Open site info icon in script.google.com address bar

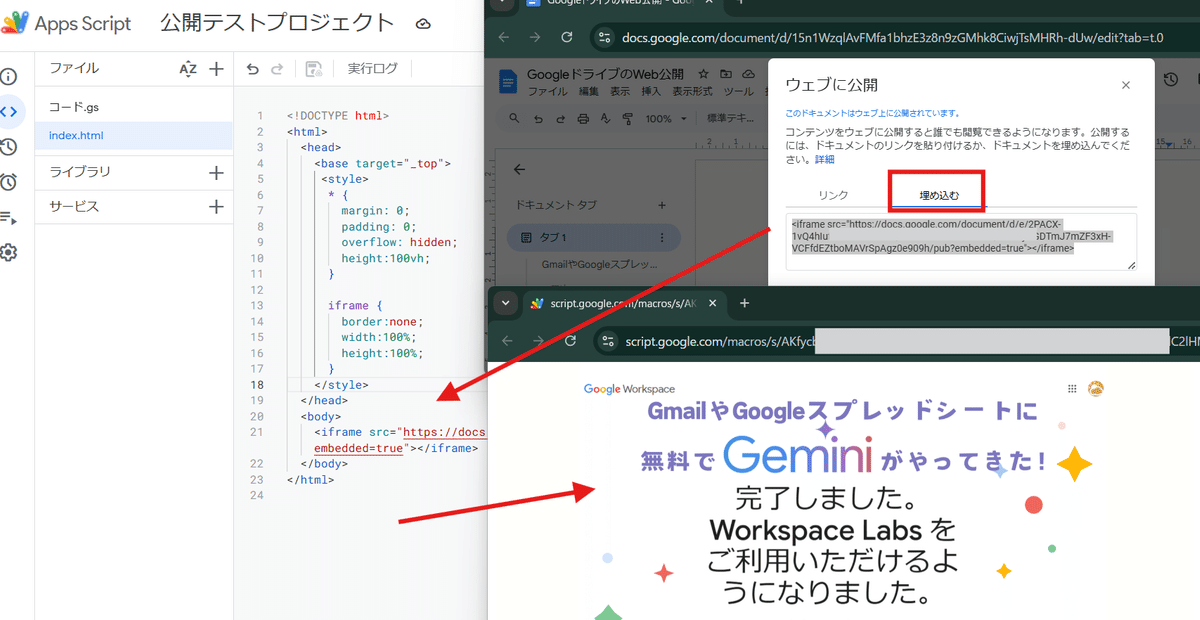(x=607, y=341)
